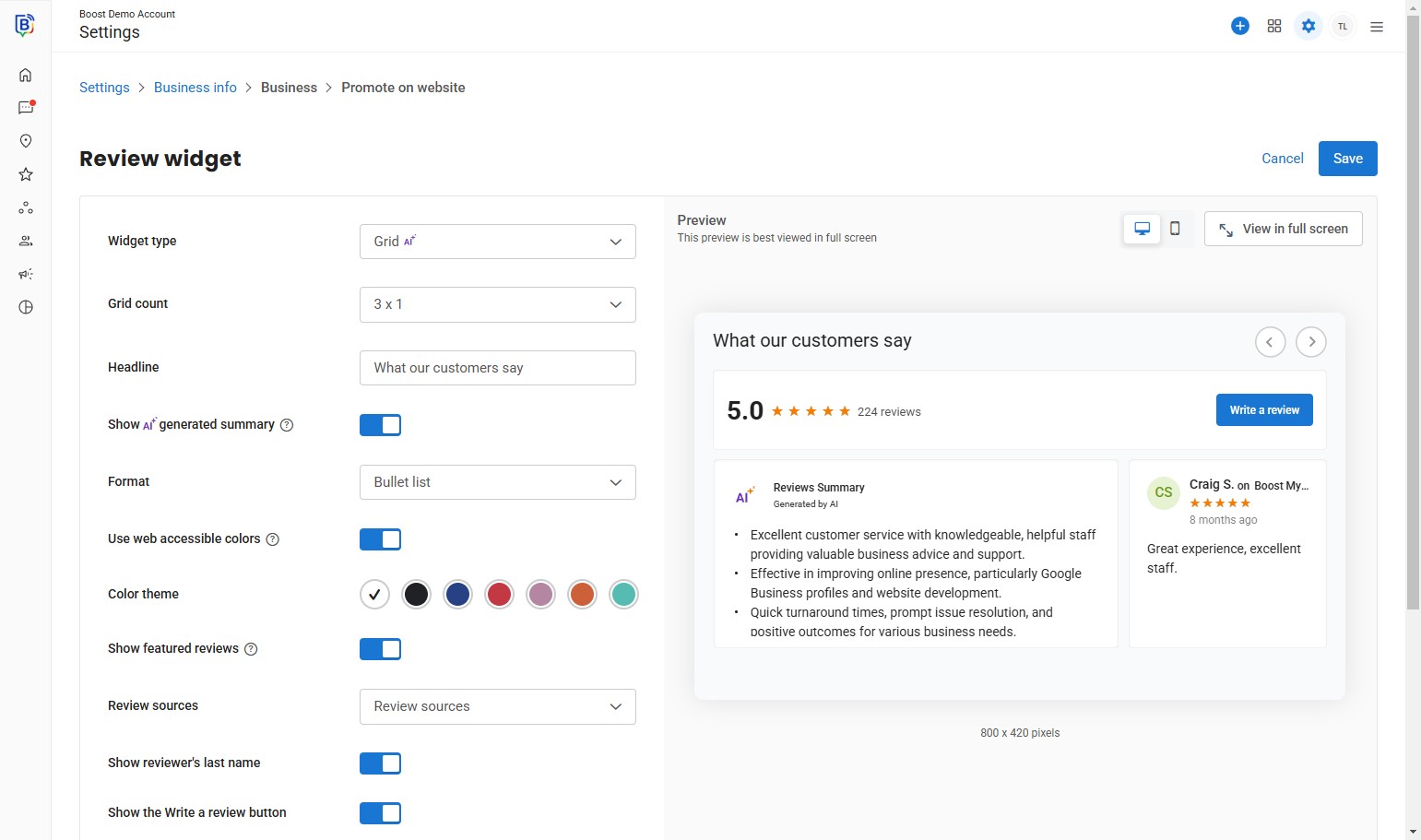Screen dimensions: 1421x840
Task: Click View in full screen button
Action: [x=1283, y=229]
